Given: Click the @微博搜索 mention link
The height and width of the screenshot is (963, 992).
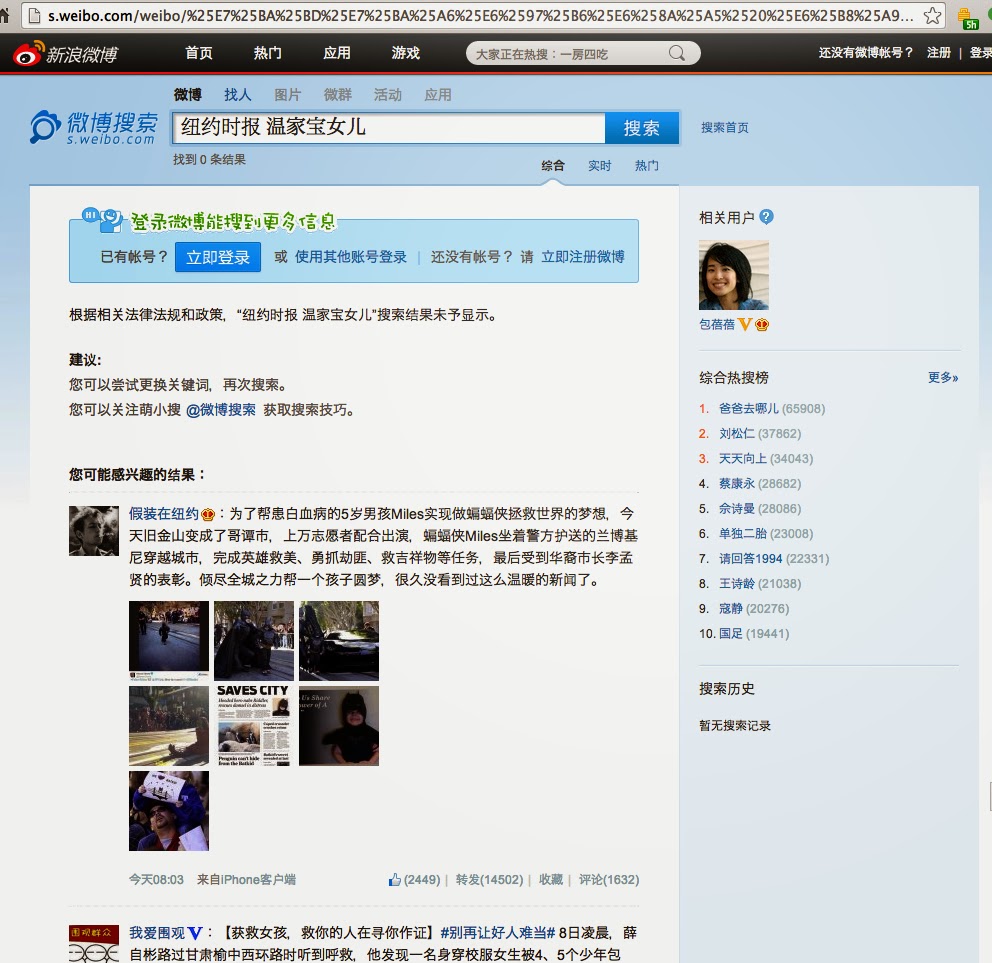Looking at the screenshot, I should [x=221, y=410].
